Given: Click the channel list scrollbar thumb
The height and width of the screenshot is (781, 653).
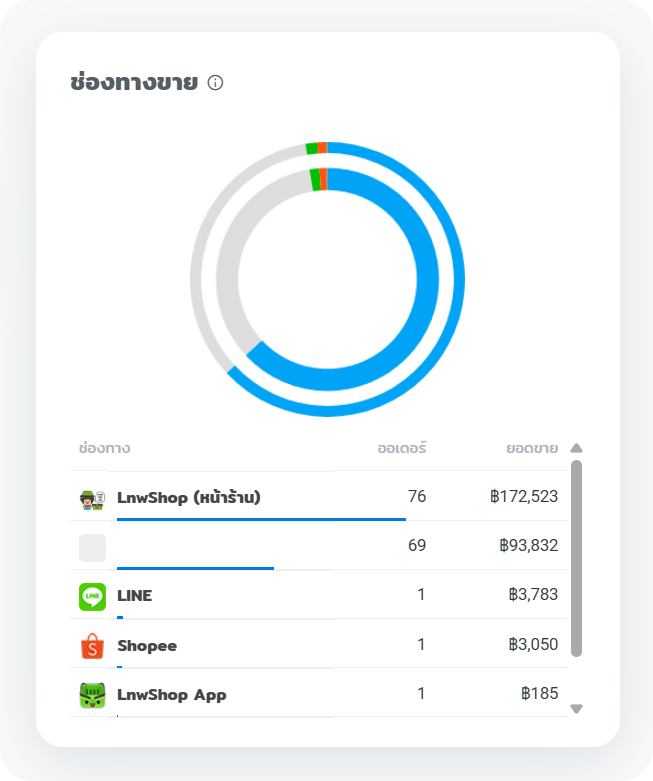Looking at the screenshot, I should tap(576, 558).
